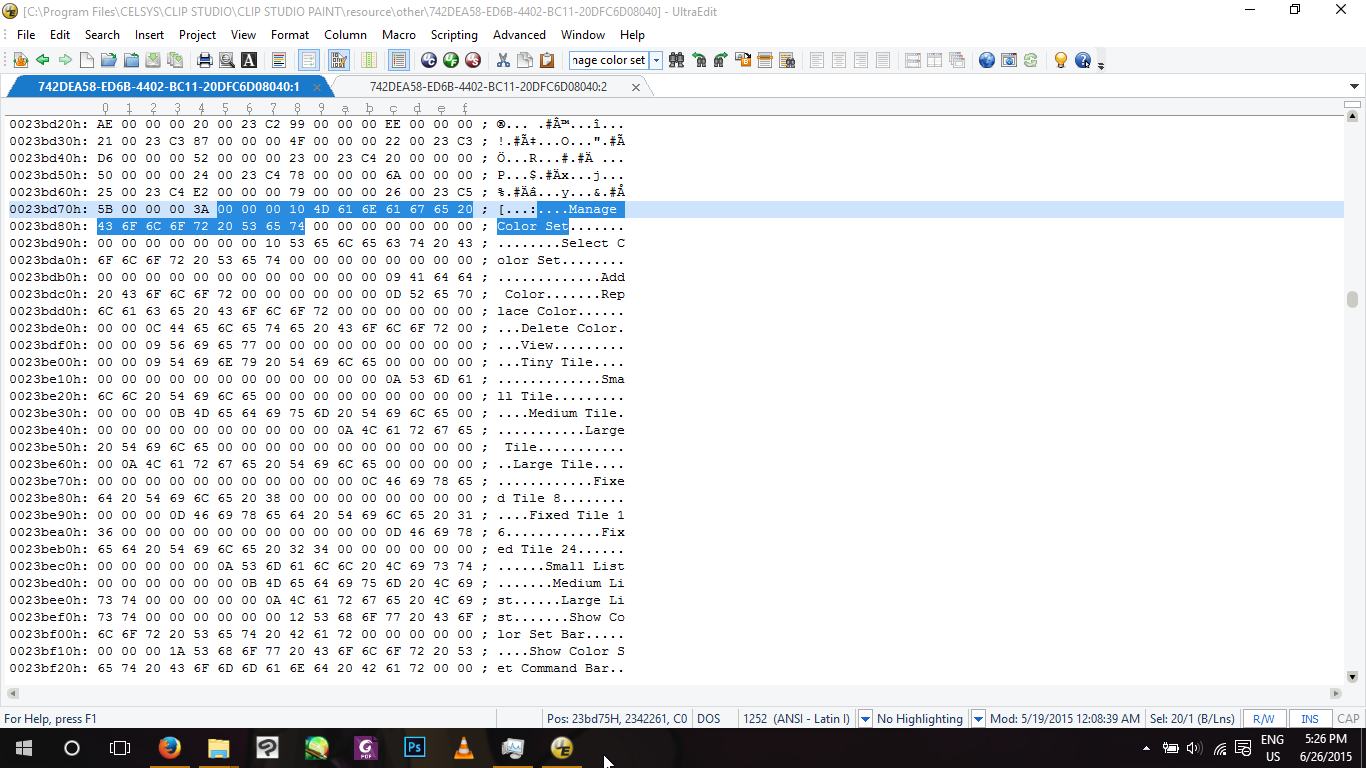Click the Paste clipboard icon
Image resolution: width=1366 pixels, height=768 pixels.
pyautogui.click(x=548, y=60)
